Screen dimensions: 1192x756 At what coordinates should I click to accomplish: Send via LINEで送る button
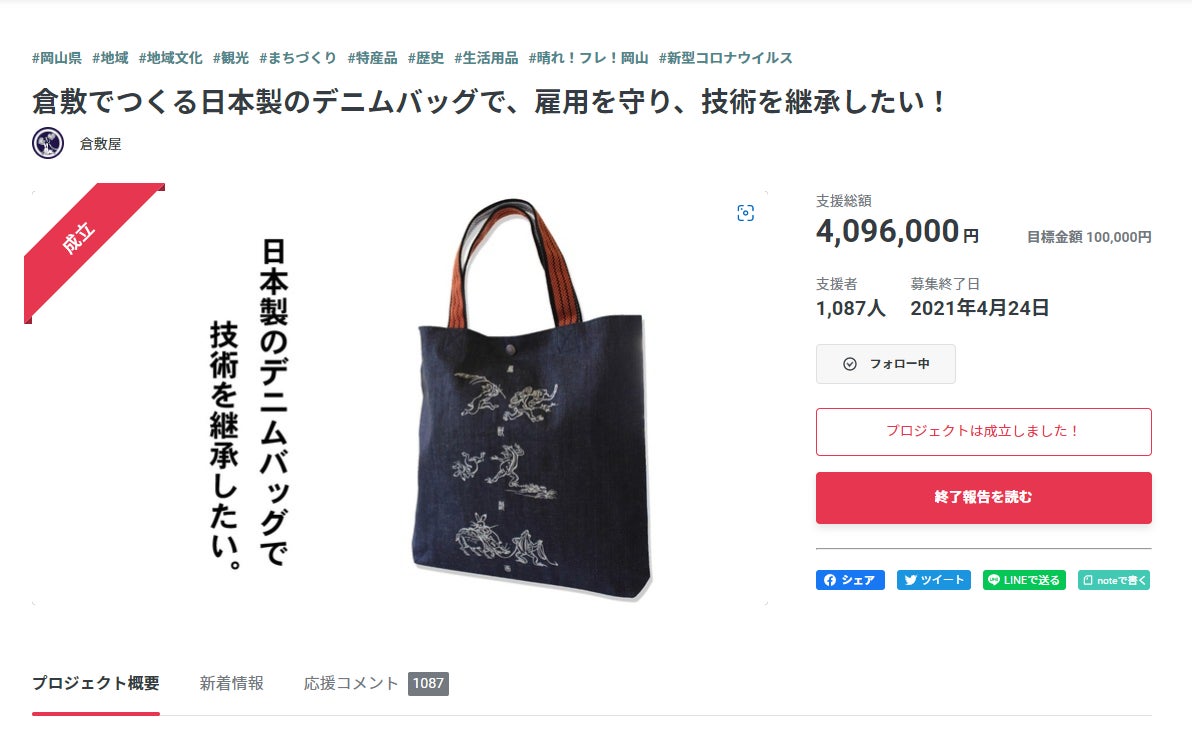1024,580
